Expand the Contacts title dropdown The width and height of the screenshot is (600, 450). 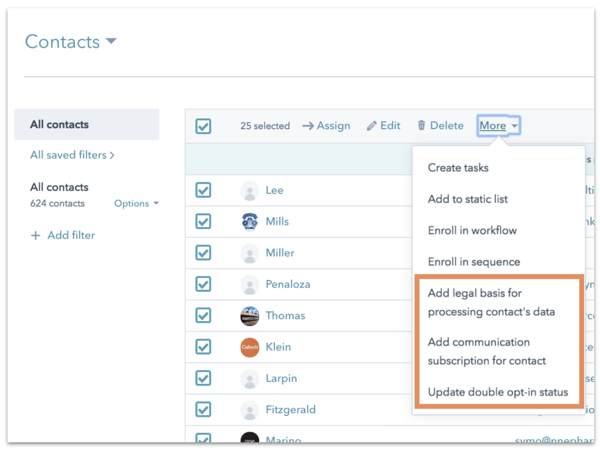pyautogui.click(x=111, y=42)
